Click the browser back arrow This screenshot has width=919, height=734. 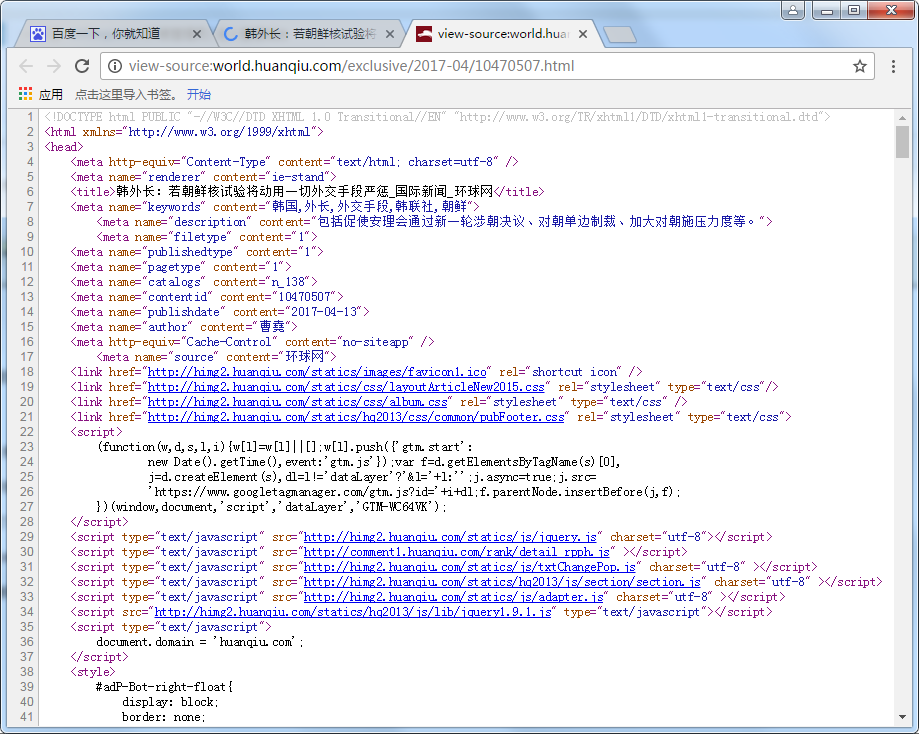[x=26, y=66]
